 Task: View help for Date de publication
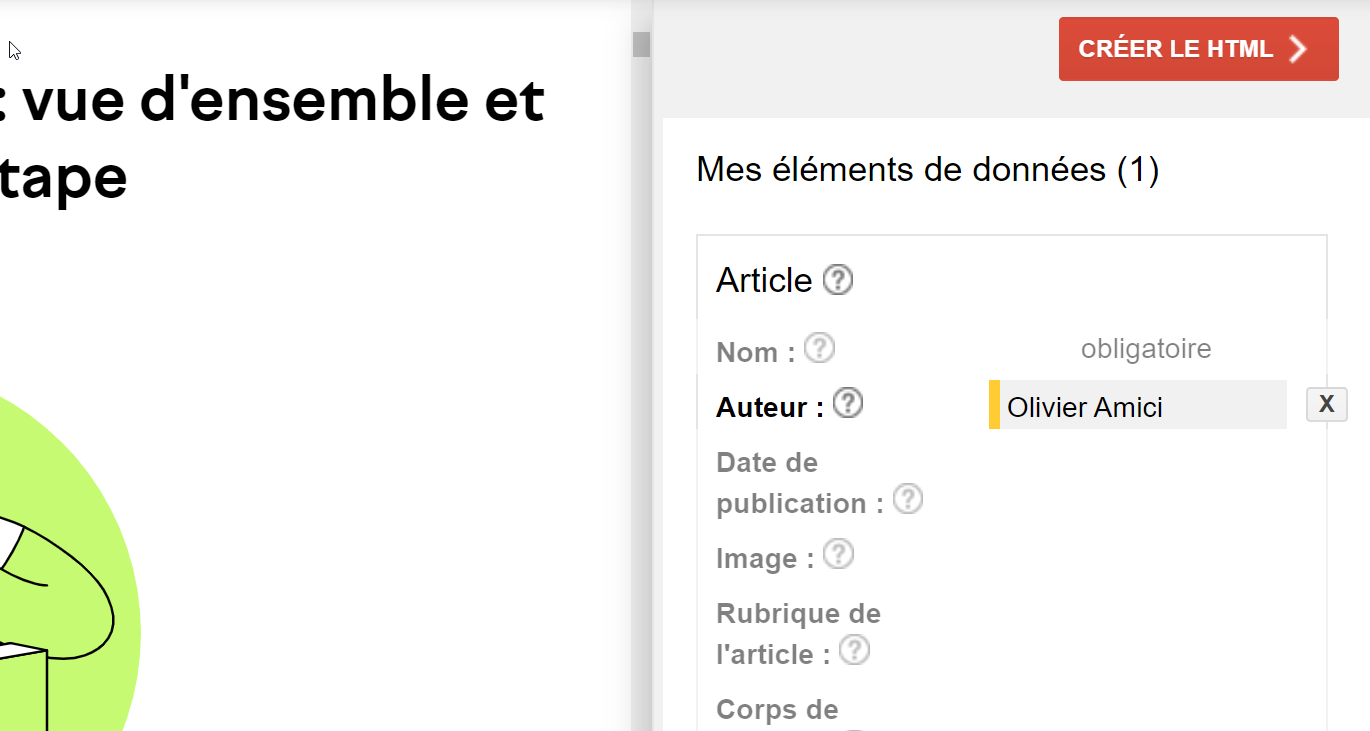(907, 499)
